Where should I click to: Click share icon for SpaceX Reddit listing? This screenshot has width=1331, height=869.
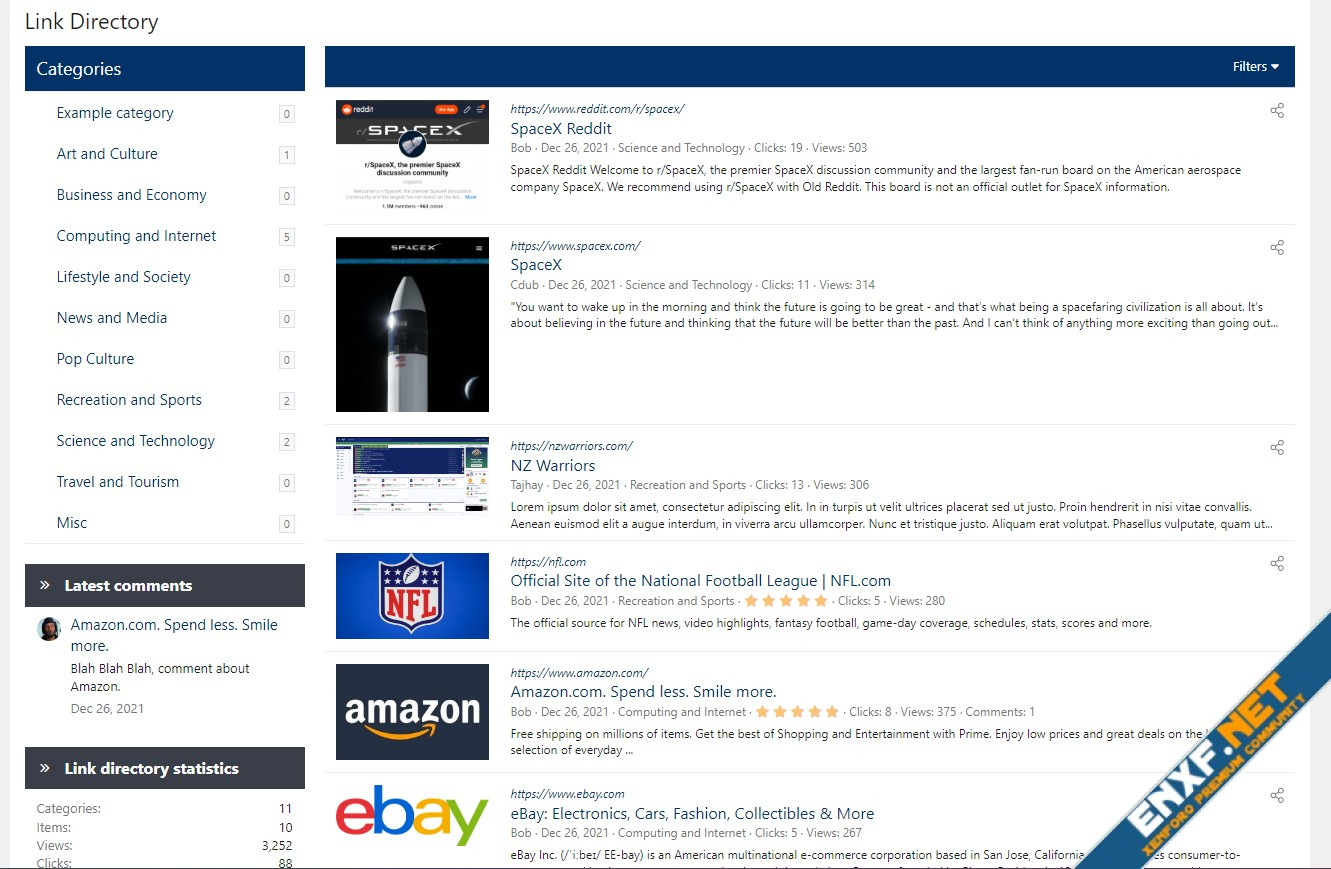tap(1277, 111)
